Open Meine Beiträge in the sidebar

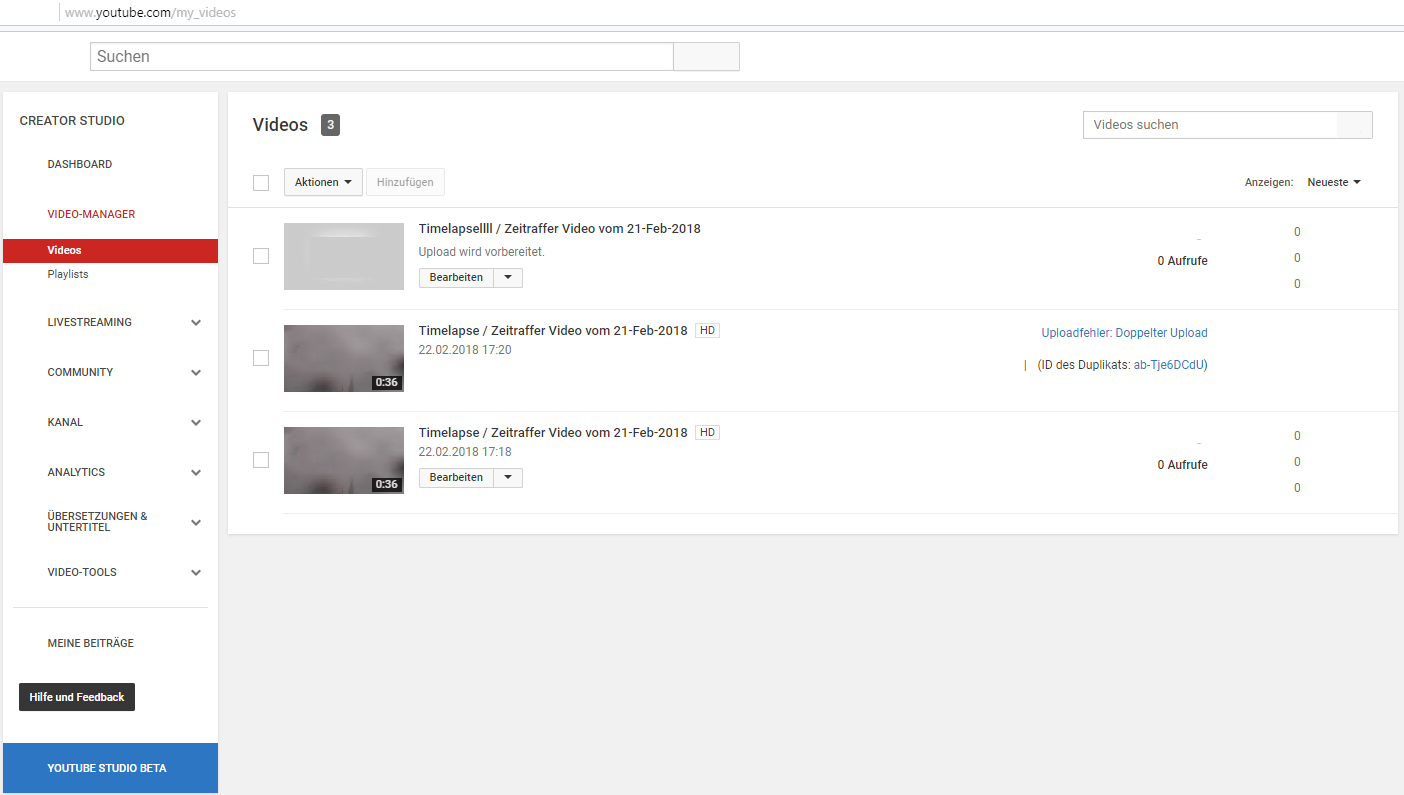(x=90, y=643)
